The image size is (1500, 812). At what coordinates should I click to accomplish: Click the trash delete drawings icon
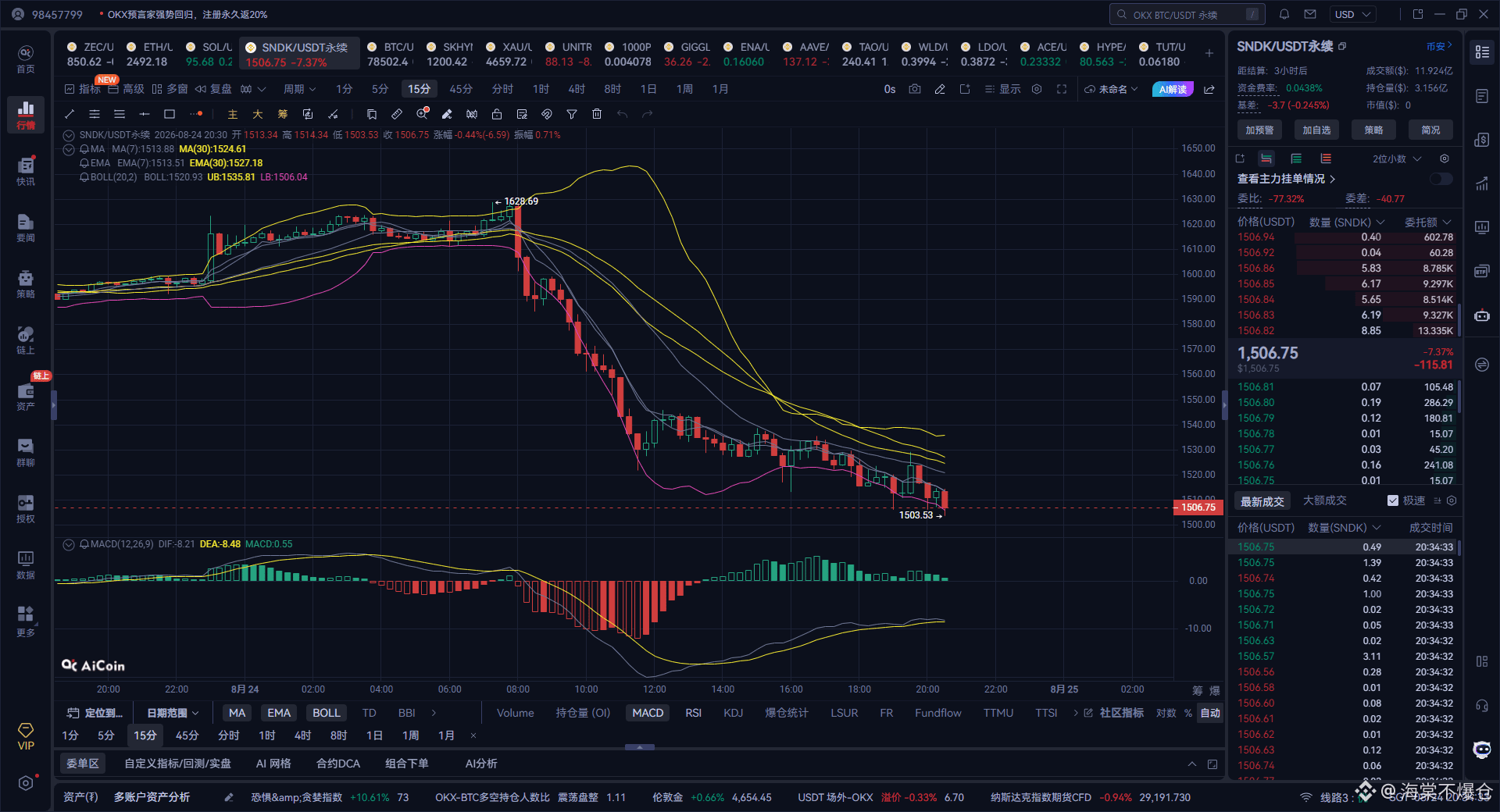[x=597, y=114]
